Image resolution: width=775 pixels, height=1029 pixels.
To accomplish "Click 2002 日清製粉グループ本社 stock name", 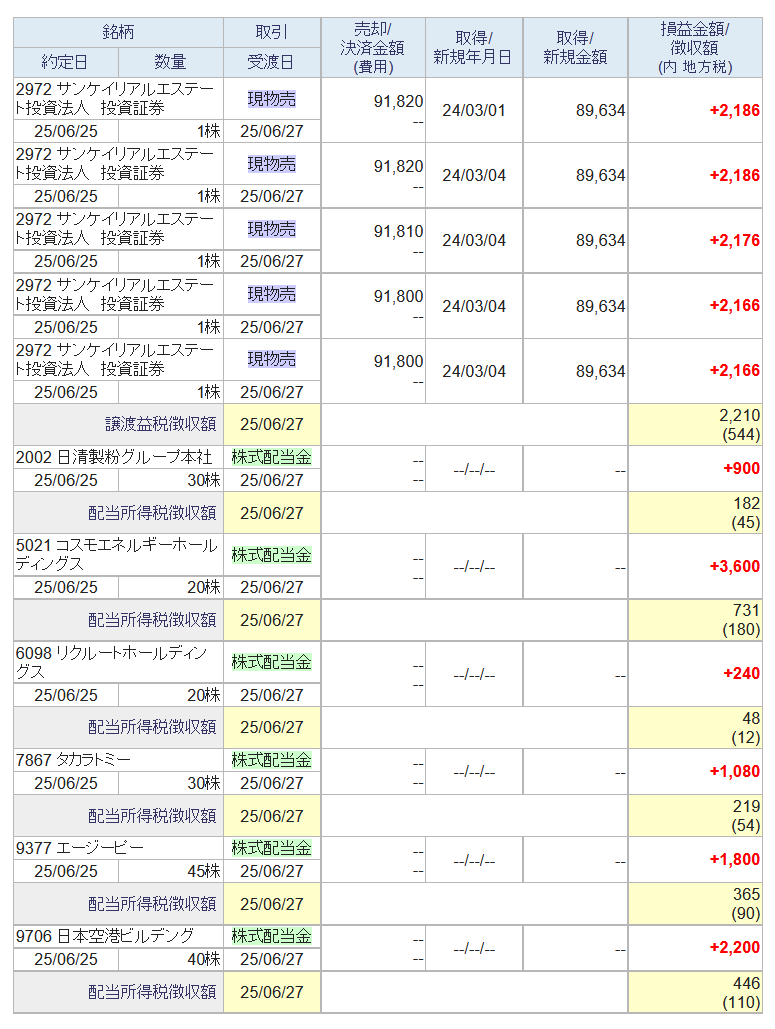I will [x=114, y=457].
